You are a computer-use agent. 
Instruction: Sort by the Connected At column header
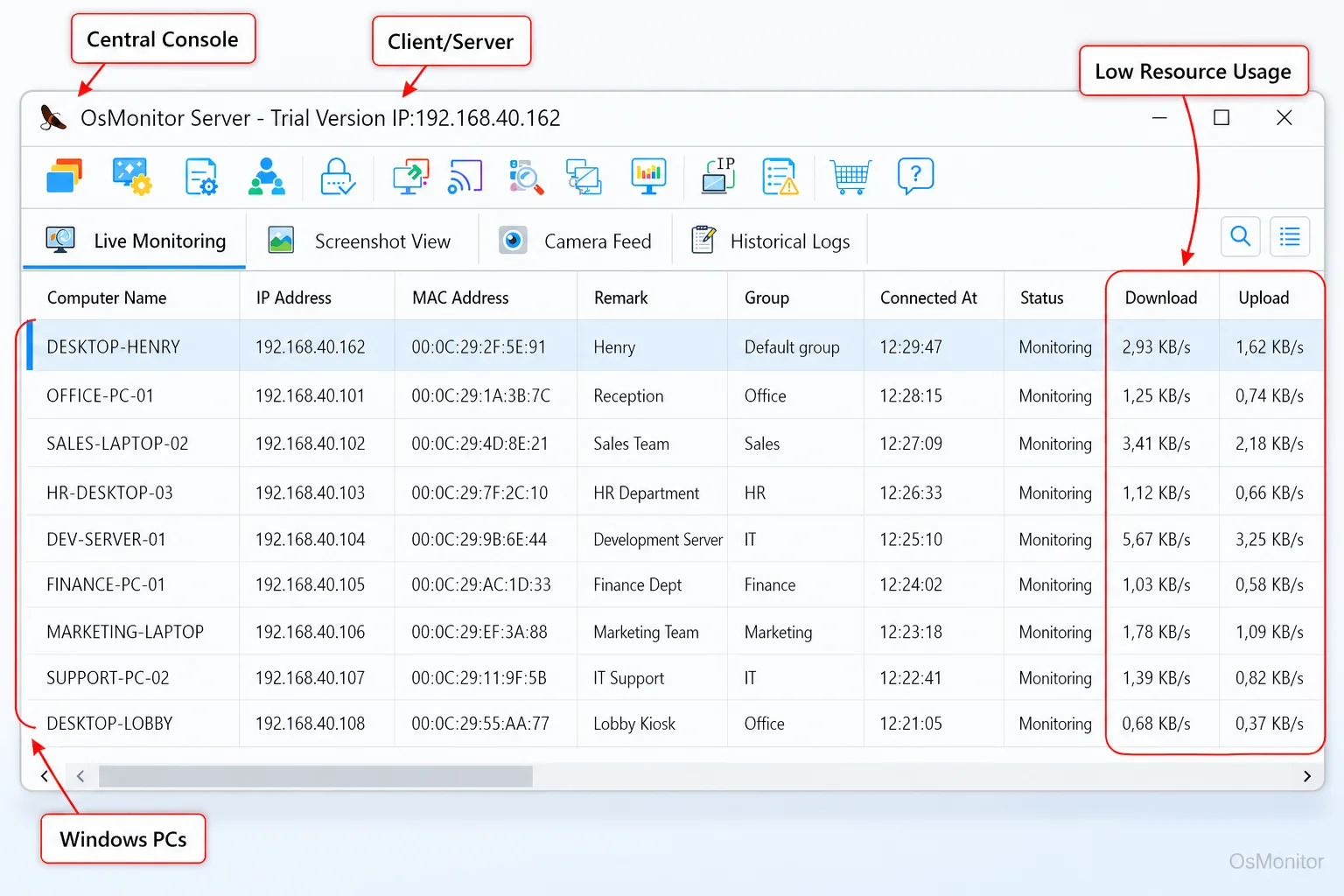[928, 297]
